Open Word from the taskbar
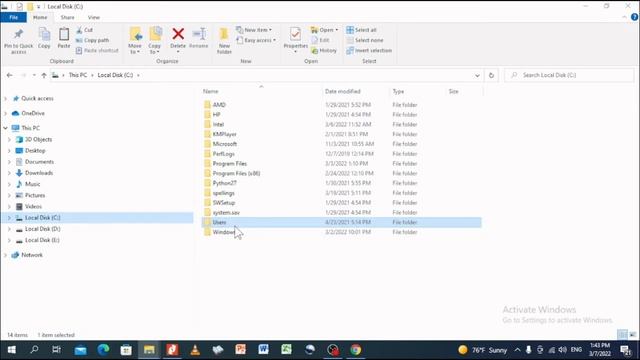 263,350
